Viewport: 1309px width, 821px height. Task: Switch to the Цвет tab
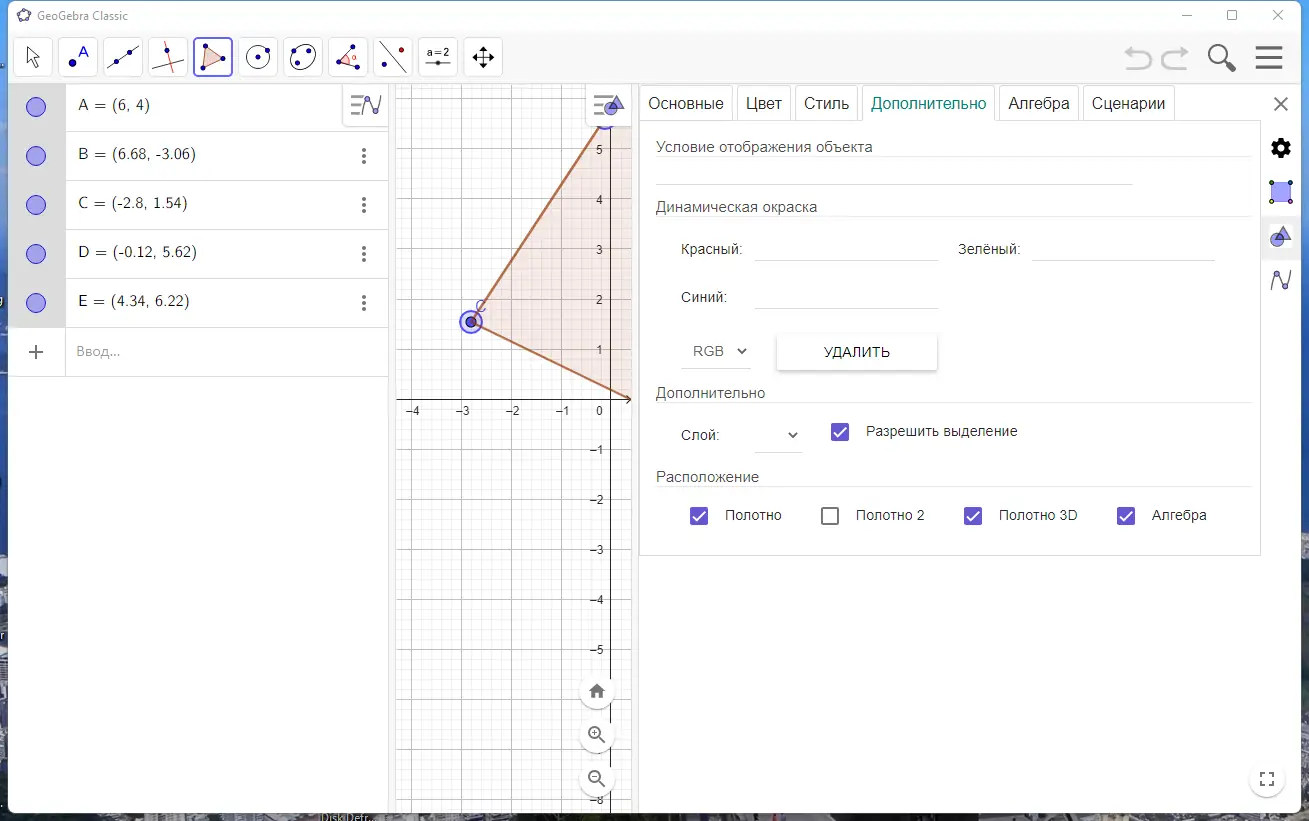(x=764, y=103)
